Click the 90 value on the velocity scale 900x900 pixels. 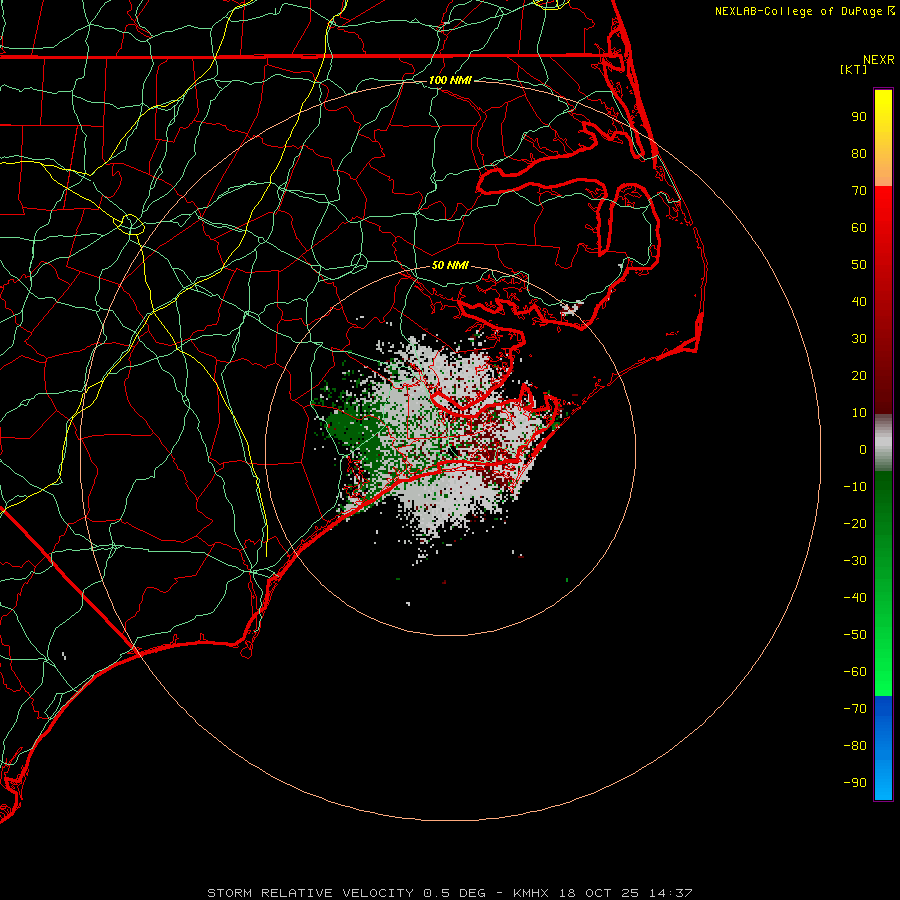(859, 117)
